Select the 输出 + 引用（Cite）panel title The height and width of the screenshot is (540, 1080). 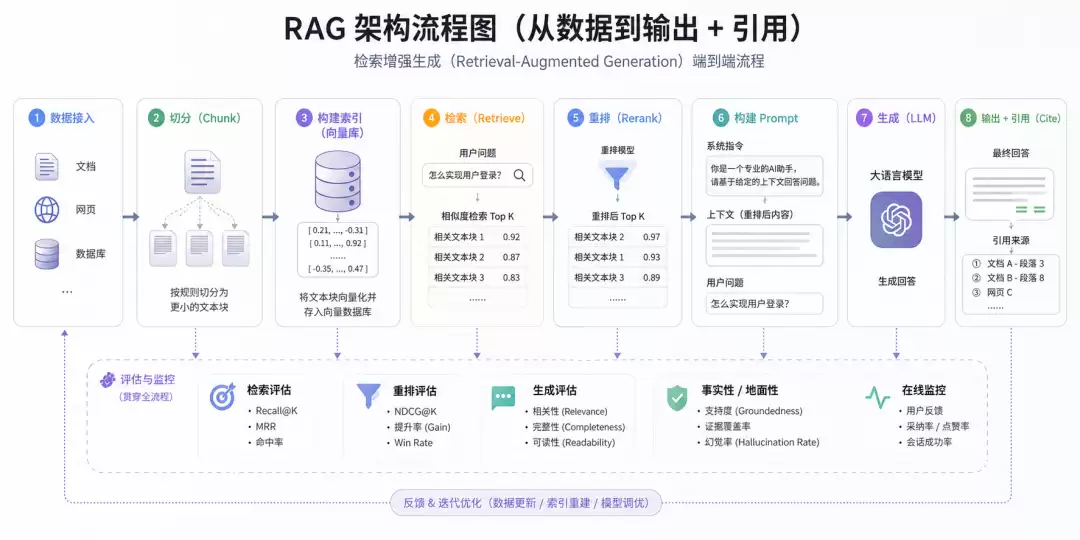pos(1021,118)
